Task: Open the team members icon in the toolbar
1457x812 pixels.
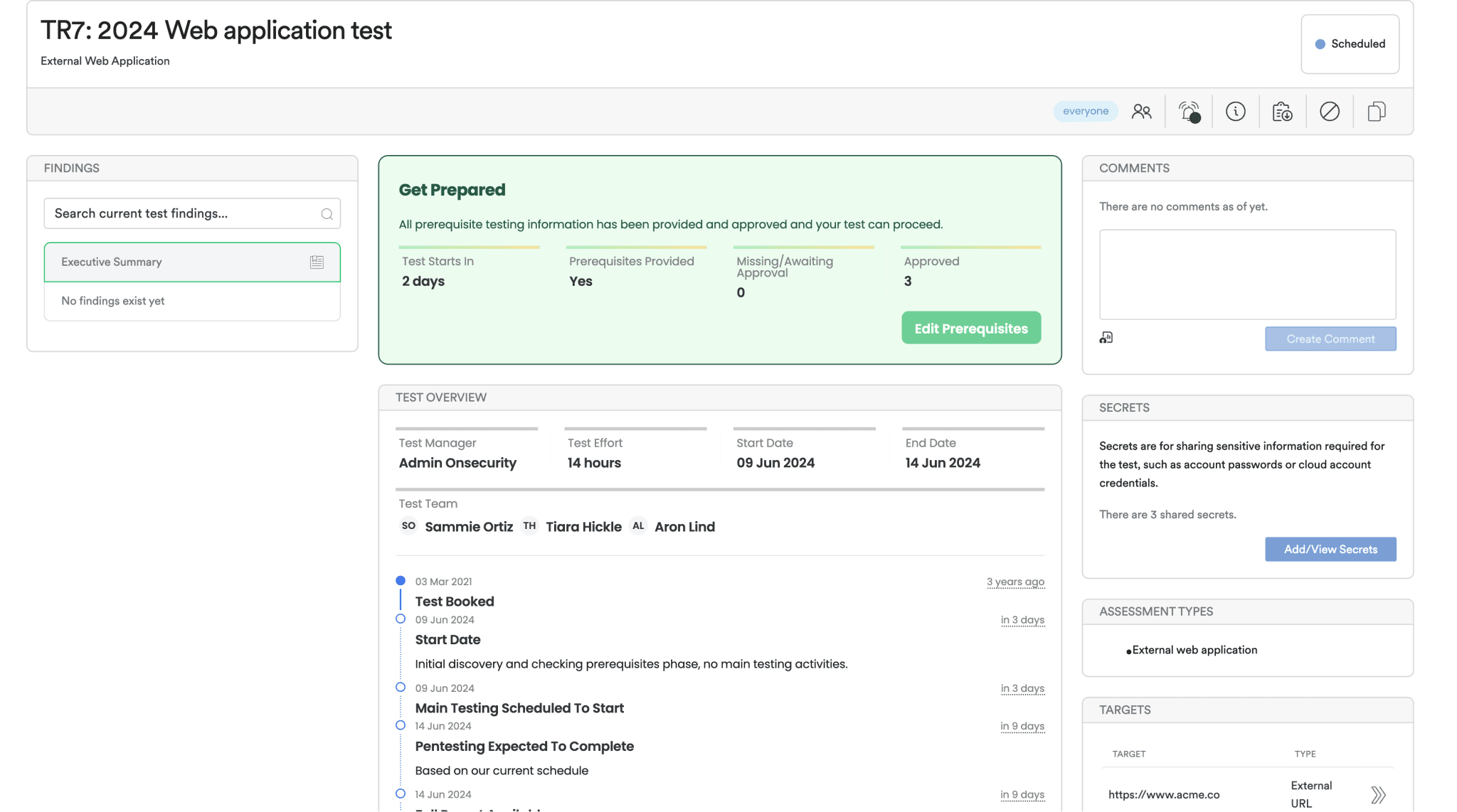Action: pos(1142,111)
